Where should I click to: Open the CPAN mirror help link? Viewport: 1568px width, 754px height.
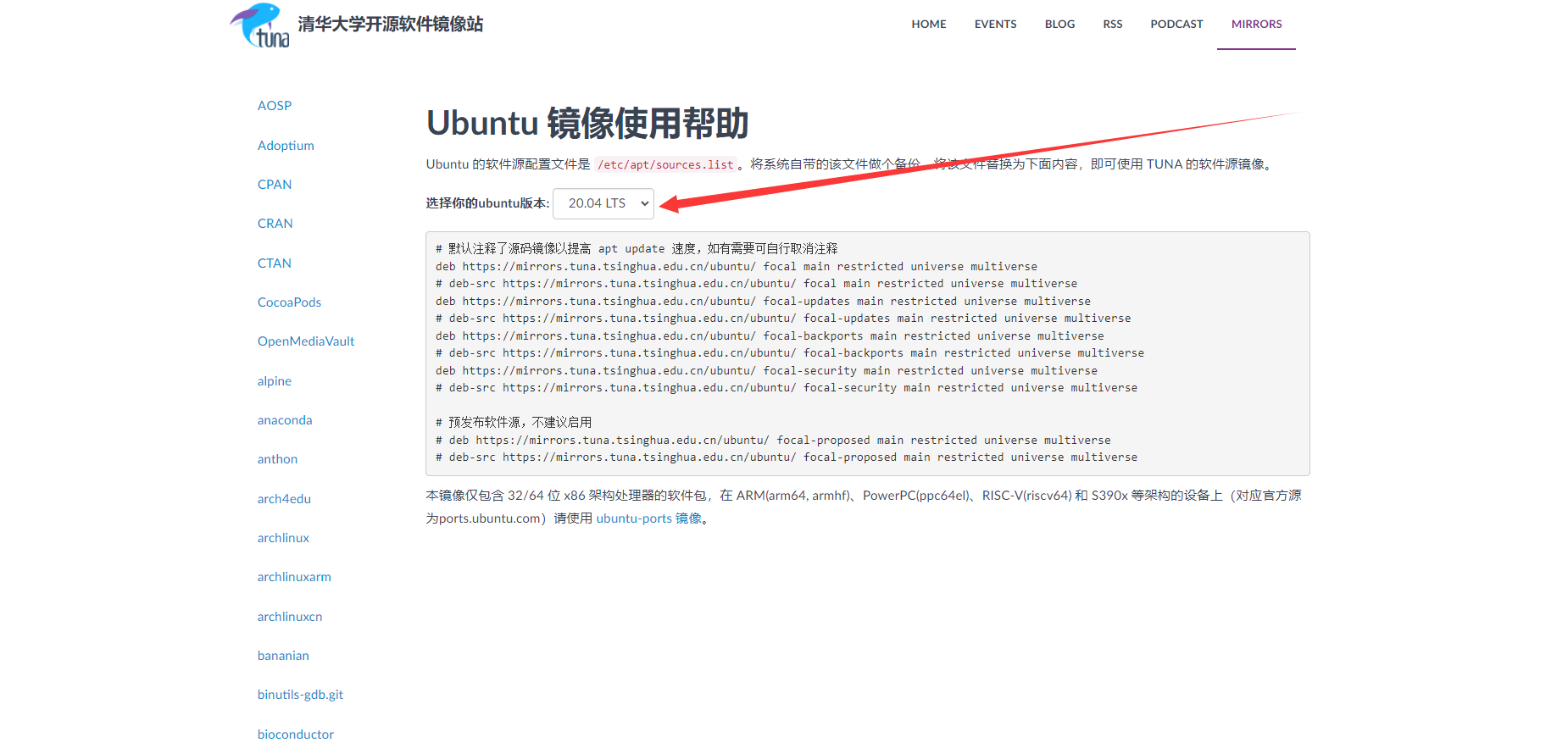(x=275, y=185)
